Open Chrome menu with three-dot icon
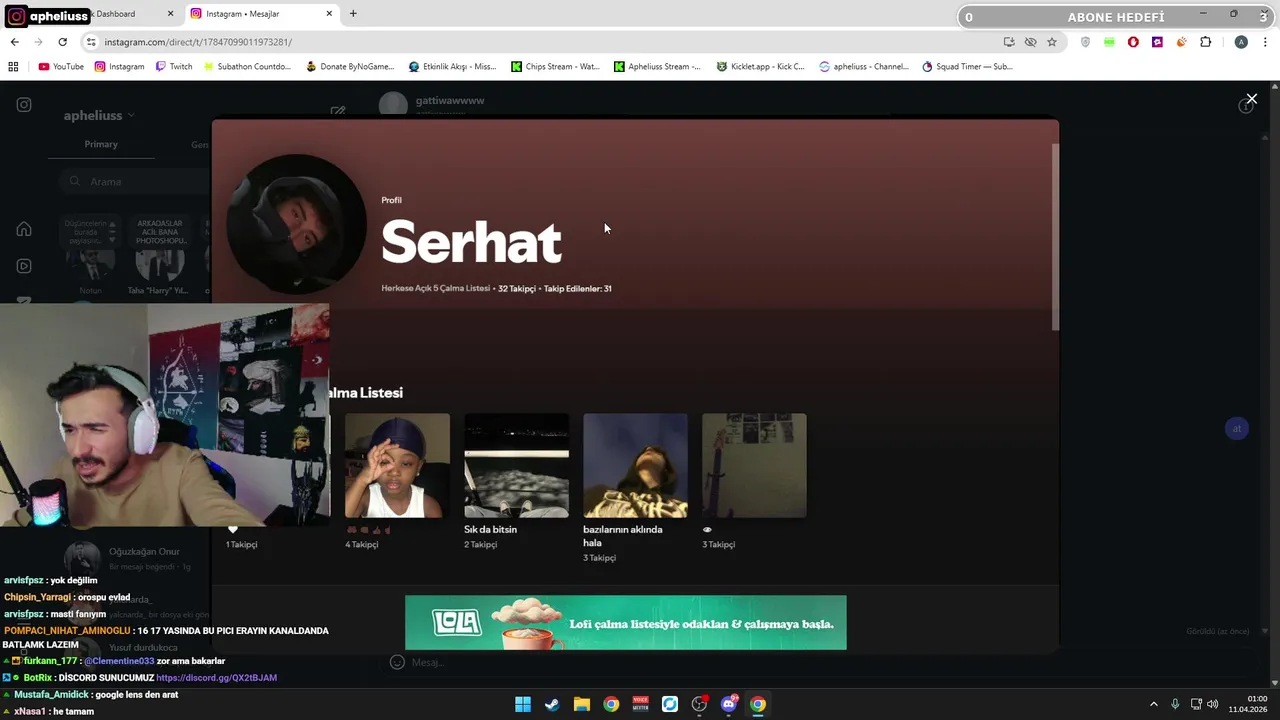Screen dimensions: 1280x720 [x=1265, y=42]
